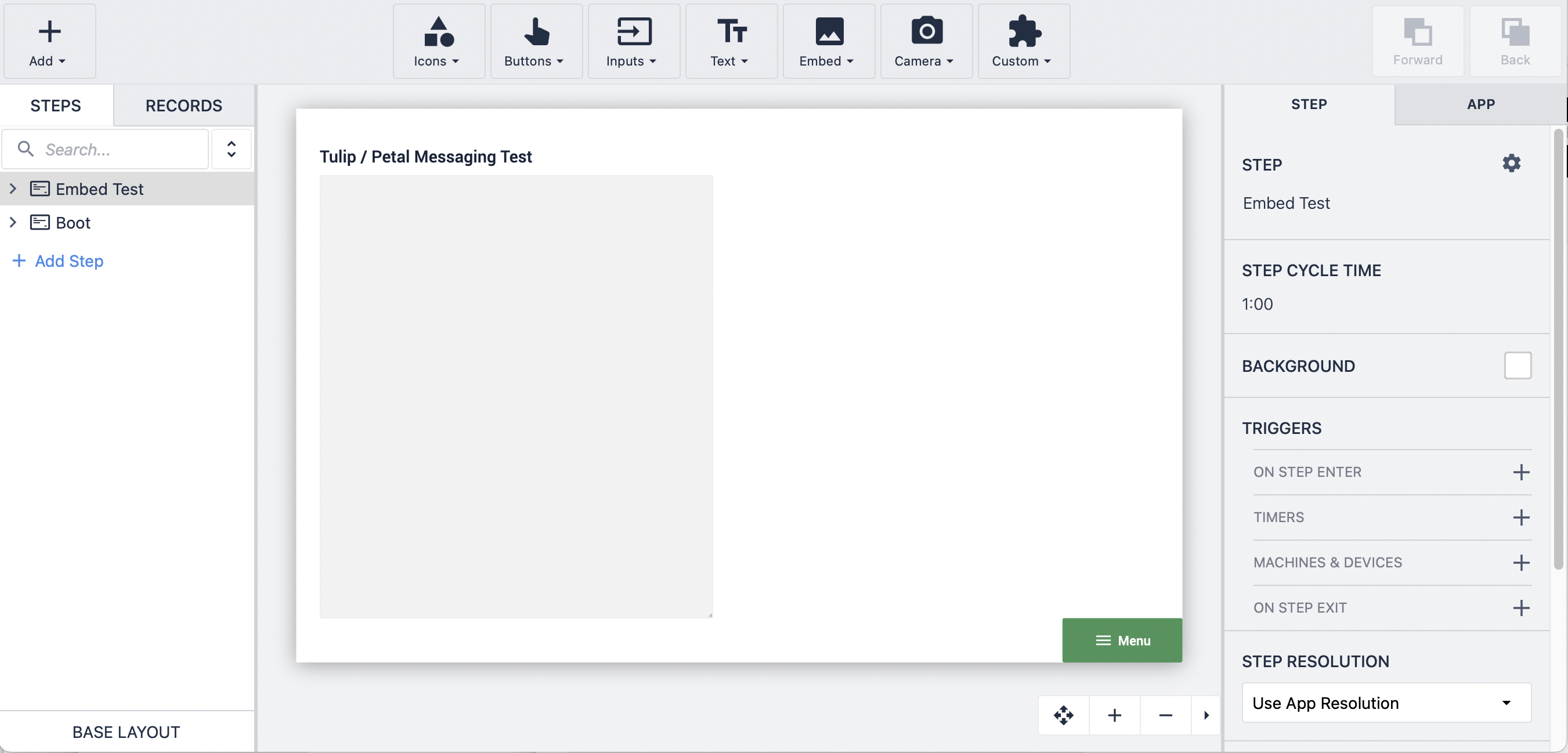Zoom in the canvas with plus
This screenshot has height=753, width=1568.
click(1115, 715)
